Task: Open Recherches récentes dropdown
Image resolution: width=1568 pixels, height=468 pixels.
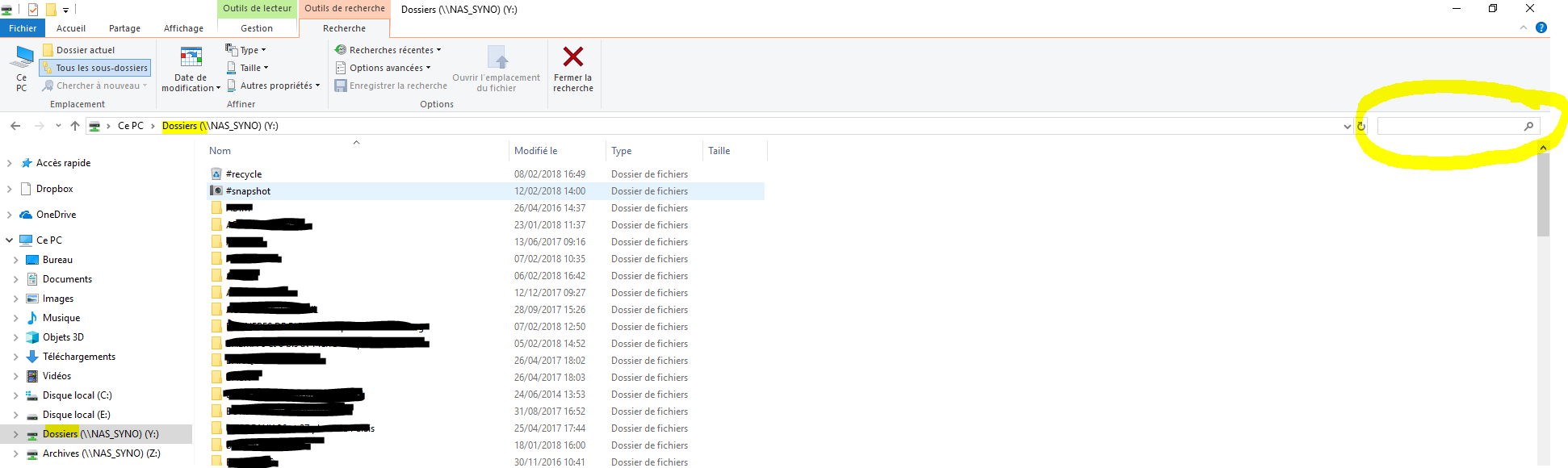Action: (388, 50)
